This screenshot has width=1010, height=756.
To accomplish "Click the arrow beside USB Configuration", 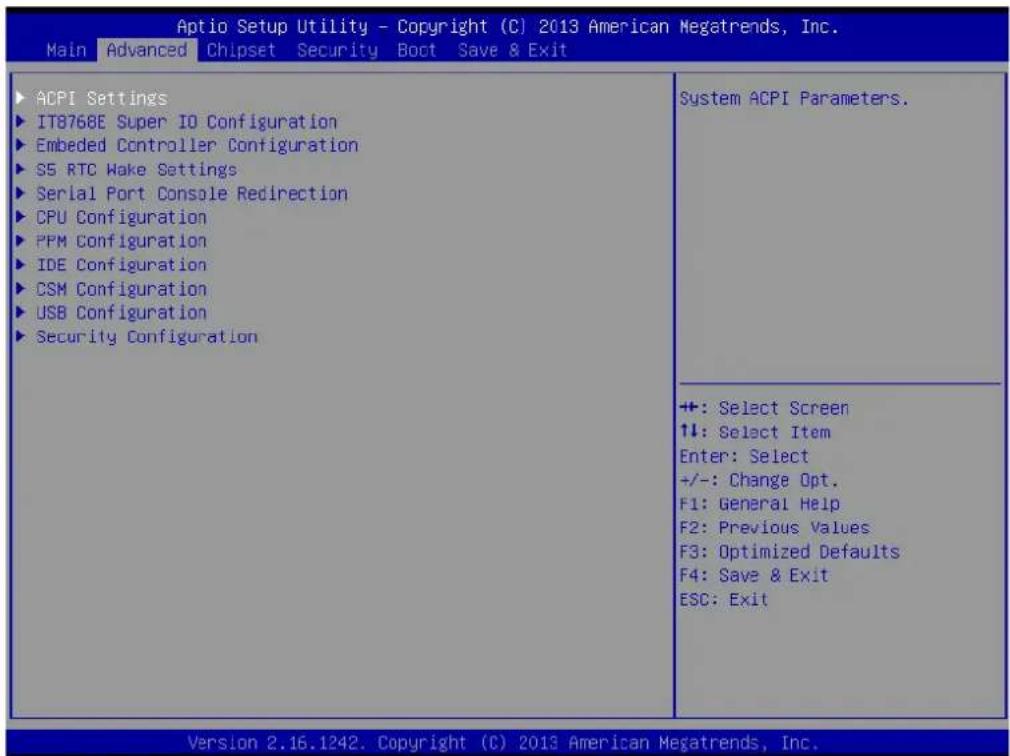I will click(x=21, y=312).
